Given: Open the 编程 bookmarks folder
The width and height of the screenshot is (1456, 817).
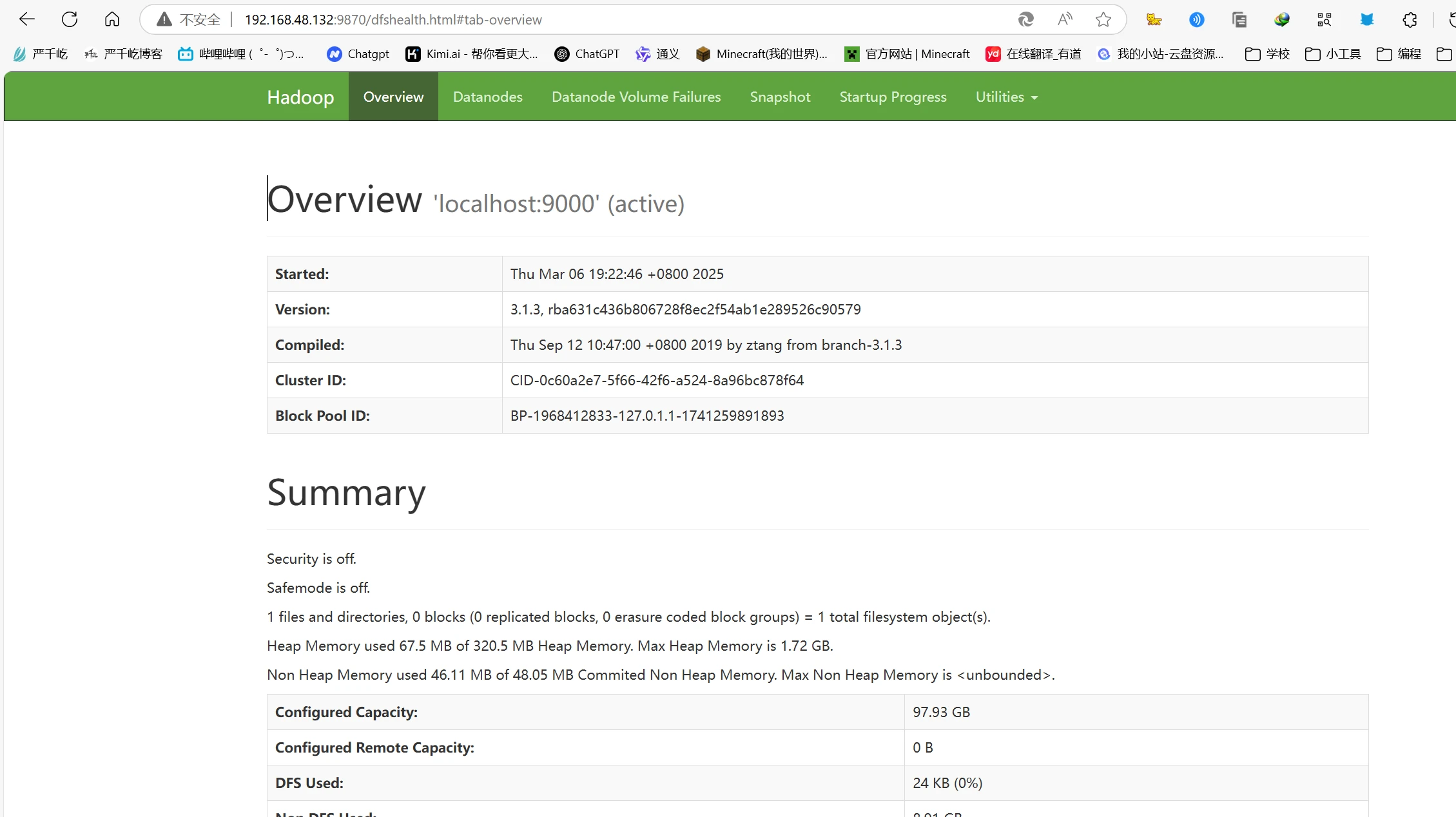Looking at the screenshot, I should [x=1399, y=54].
